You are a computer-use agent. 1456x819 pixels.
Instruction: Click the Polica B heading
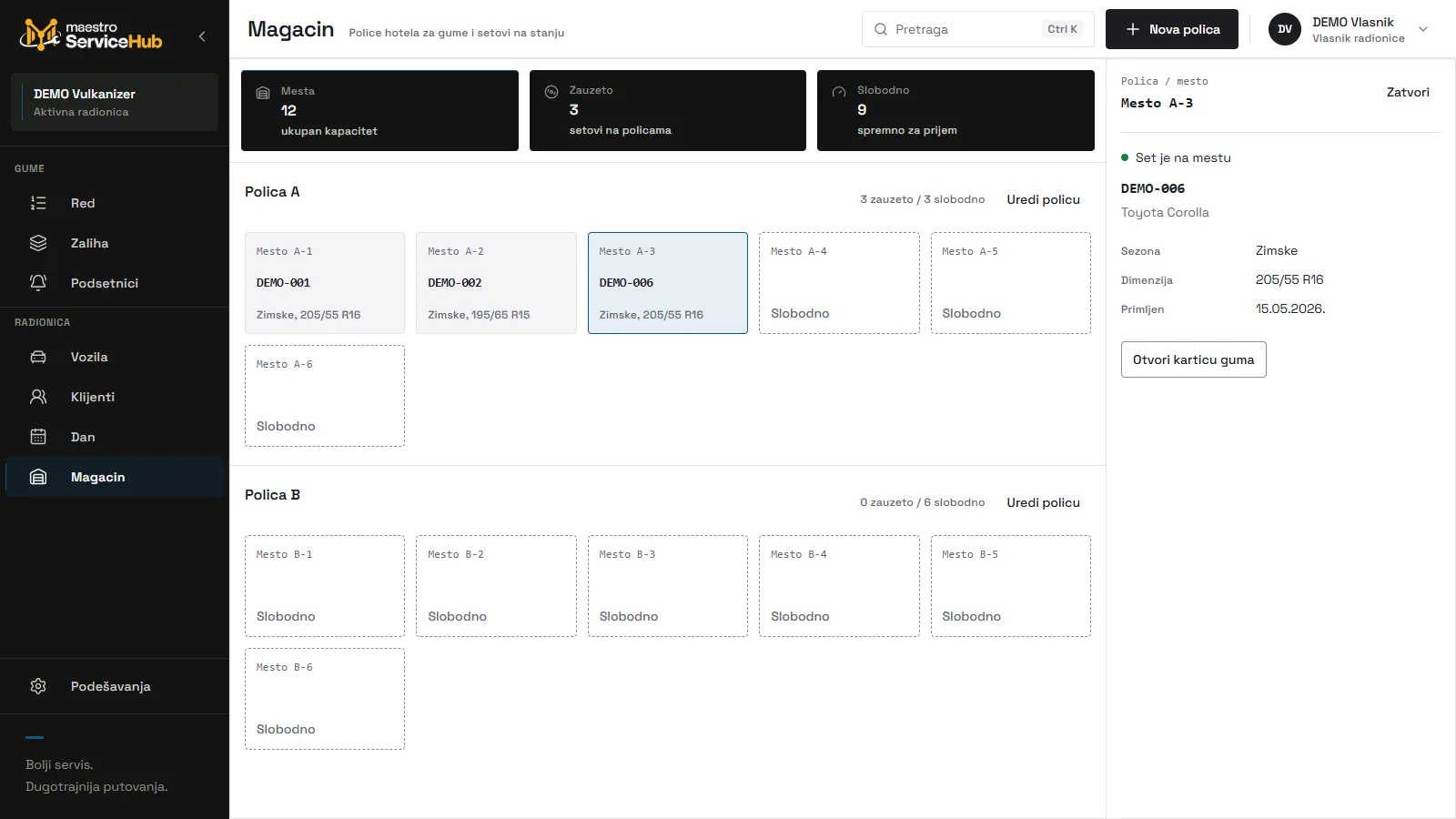click(x=272, y=495)
